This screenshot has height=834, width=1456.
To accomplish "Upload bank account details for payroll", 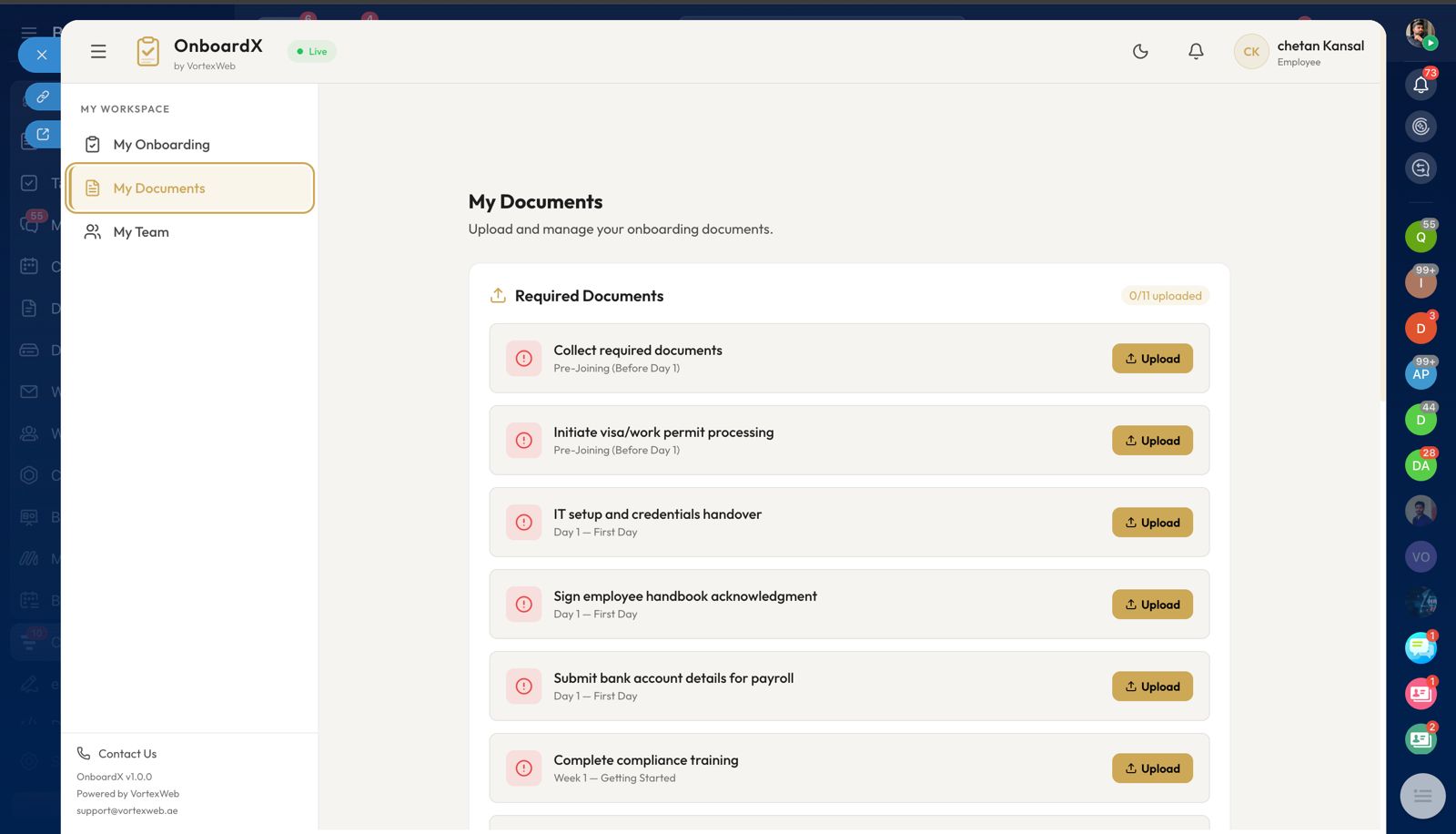I will coord(1152,687).
